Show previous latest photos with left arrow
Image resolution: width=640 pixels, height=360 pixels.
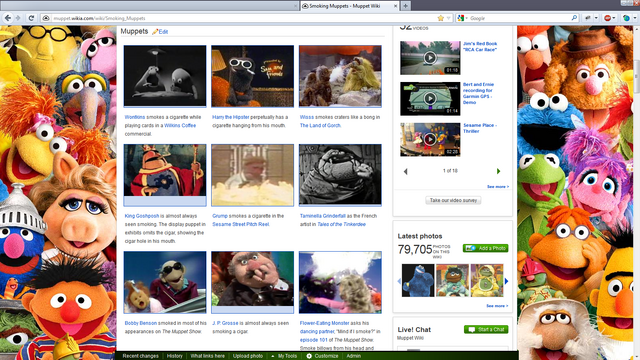pyautogui.click(x=399, y=281)
